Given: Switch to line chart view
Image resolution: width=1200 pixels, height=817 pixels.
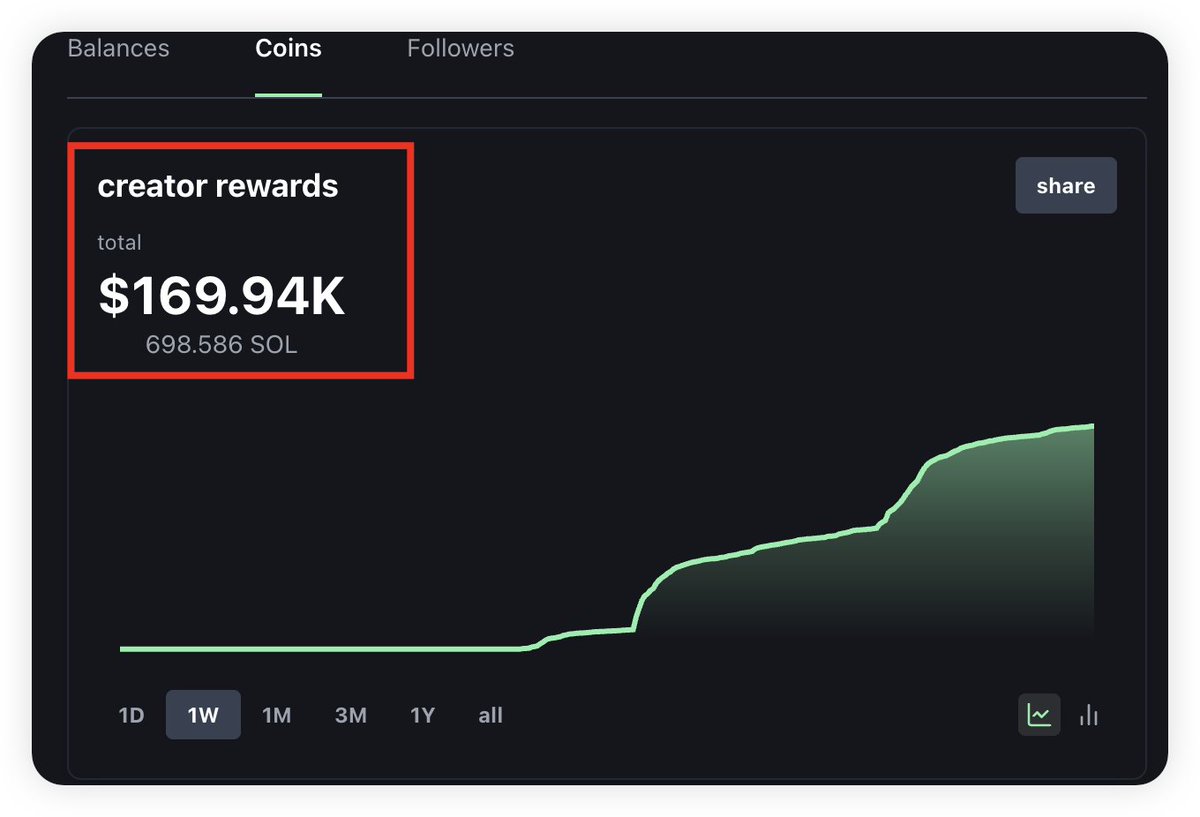Looking at the screenshot, I should [x=1039, y=715].
